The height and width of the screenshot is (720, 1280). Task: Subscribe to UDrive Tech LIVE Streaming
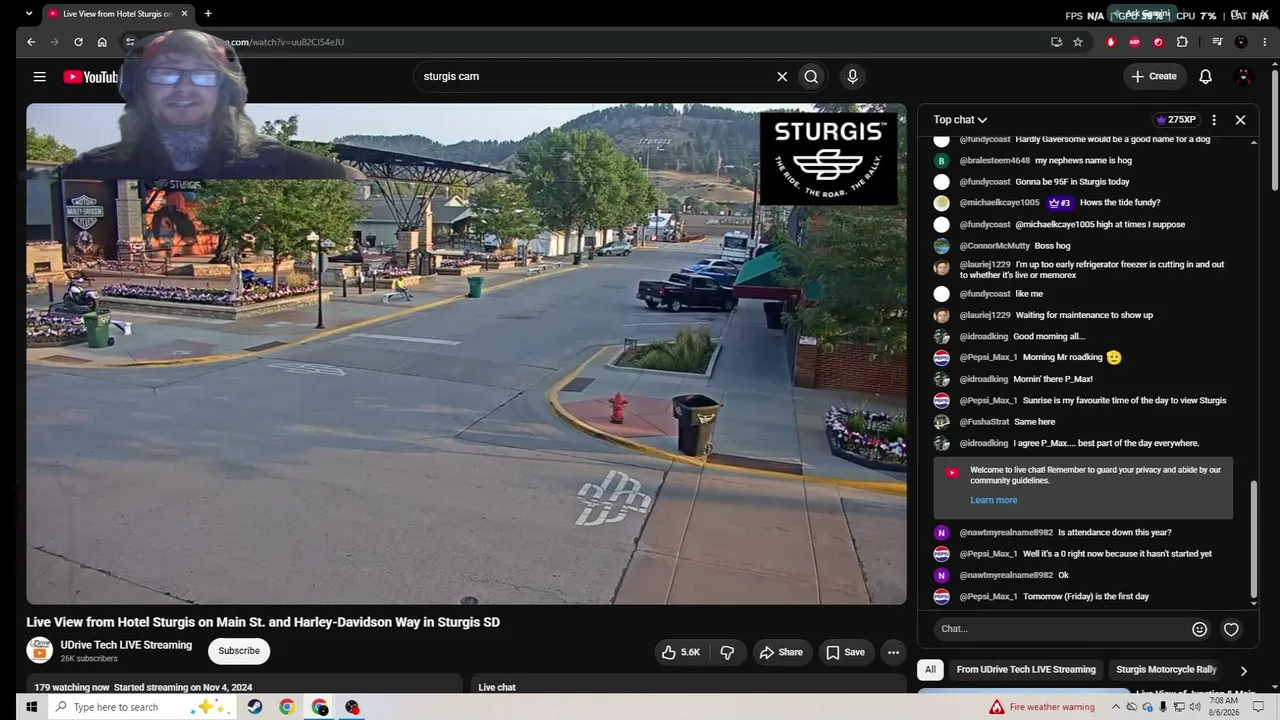pos(239,651)
